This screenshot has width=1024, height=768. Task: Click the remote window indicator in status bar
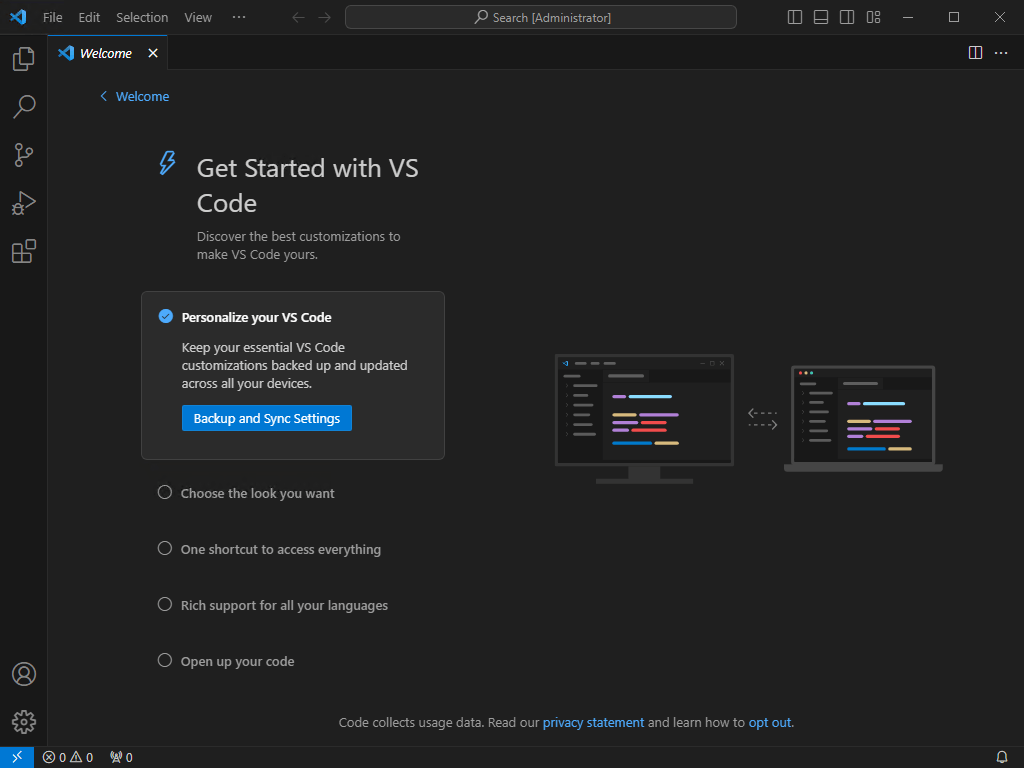tap(17, 757)
